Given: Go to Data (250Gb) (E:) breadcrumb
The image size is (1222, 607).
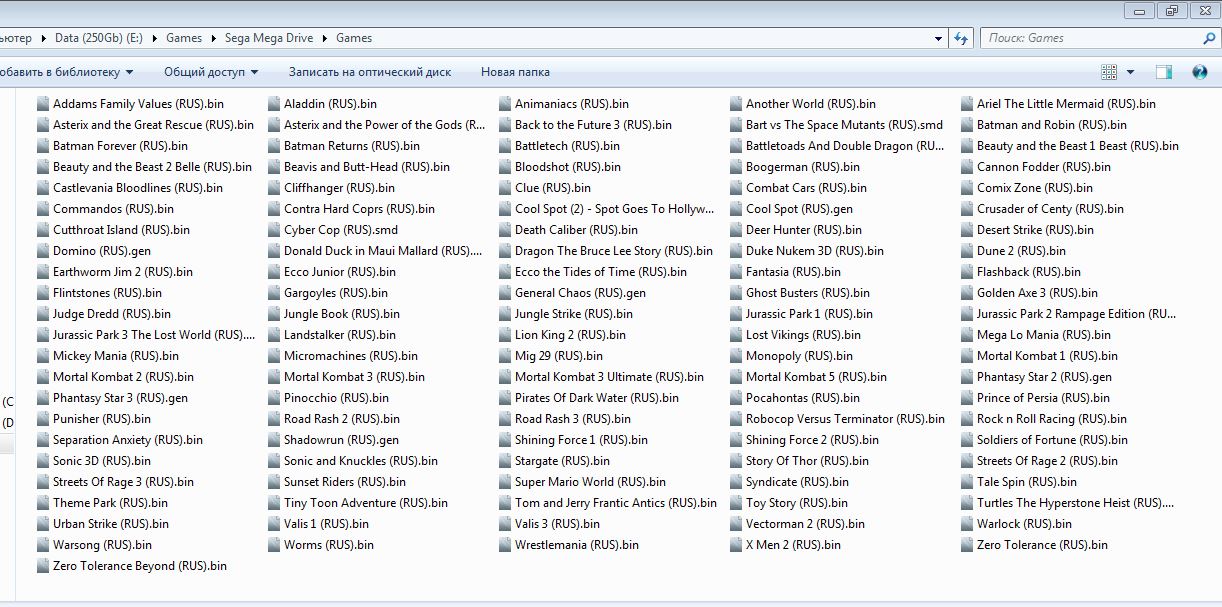Looking at the screenshot, I should point(99,38).
